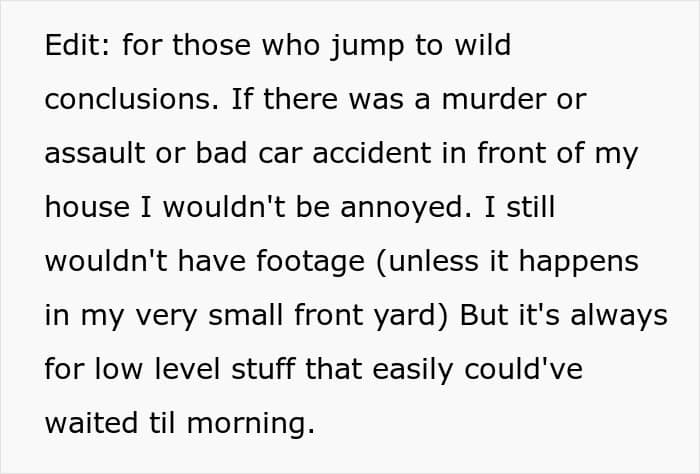The height and width of the screenshot is (474, 700).
Task: Click the word 'assault' in third line
Action: pos(95,153)
